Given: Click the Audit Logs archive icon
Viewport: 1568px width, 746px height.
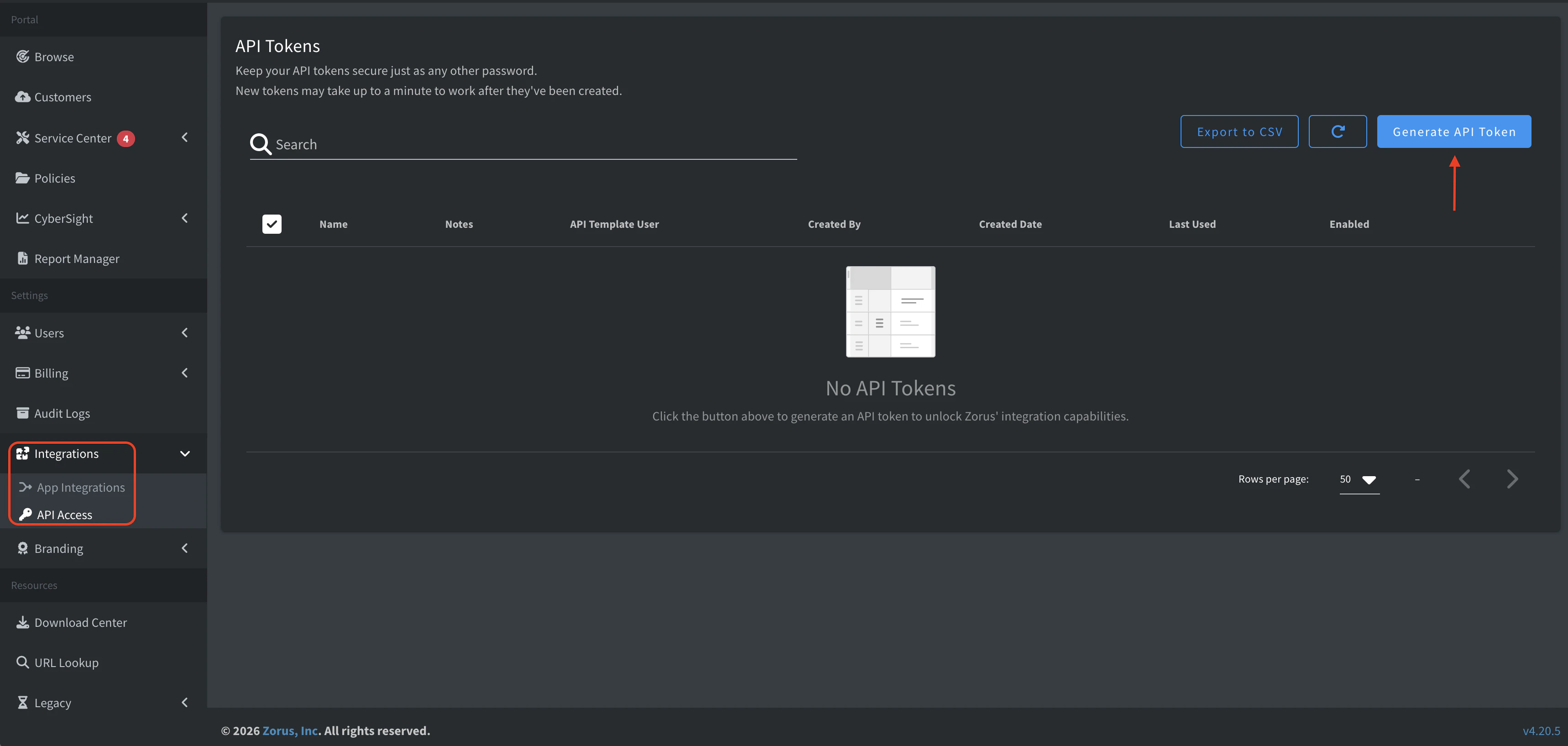Looking at the screenshot, I should click(x=22, y=413).
